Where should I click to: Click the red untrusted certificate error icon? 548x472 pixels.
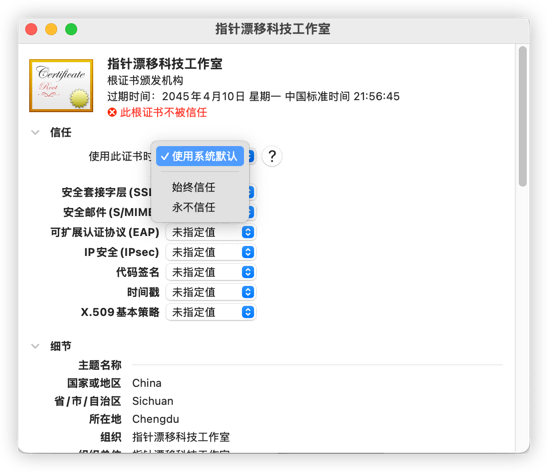tap(112, 112)
